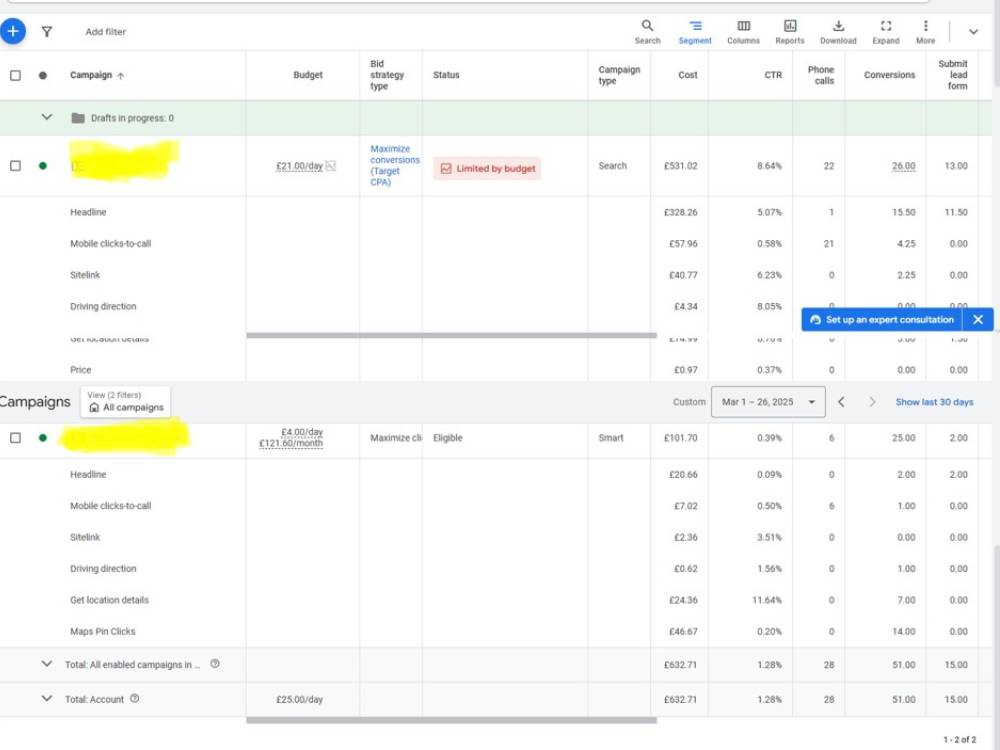
Task: Click the Price segment row label
Action: (x=80, y=370)
